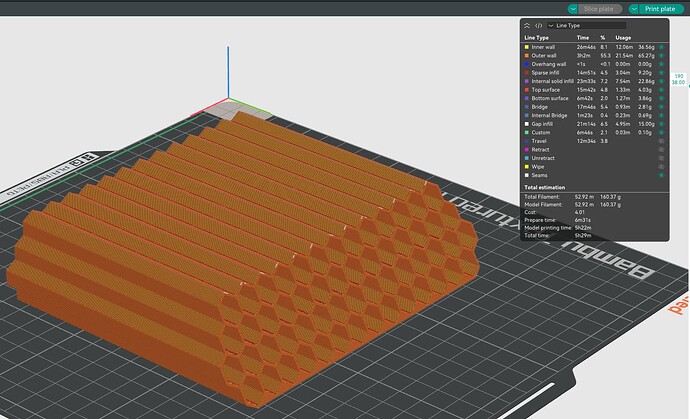Click the Print plate button
Screen dimensions: 690x419
tap(660, 9)
